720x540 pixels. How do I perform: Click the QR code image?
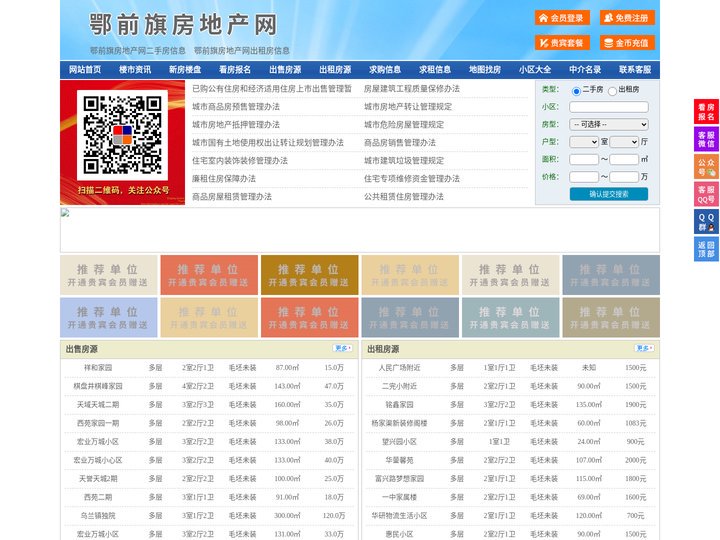point(122,135)
